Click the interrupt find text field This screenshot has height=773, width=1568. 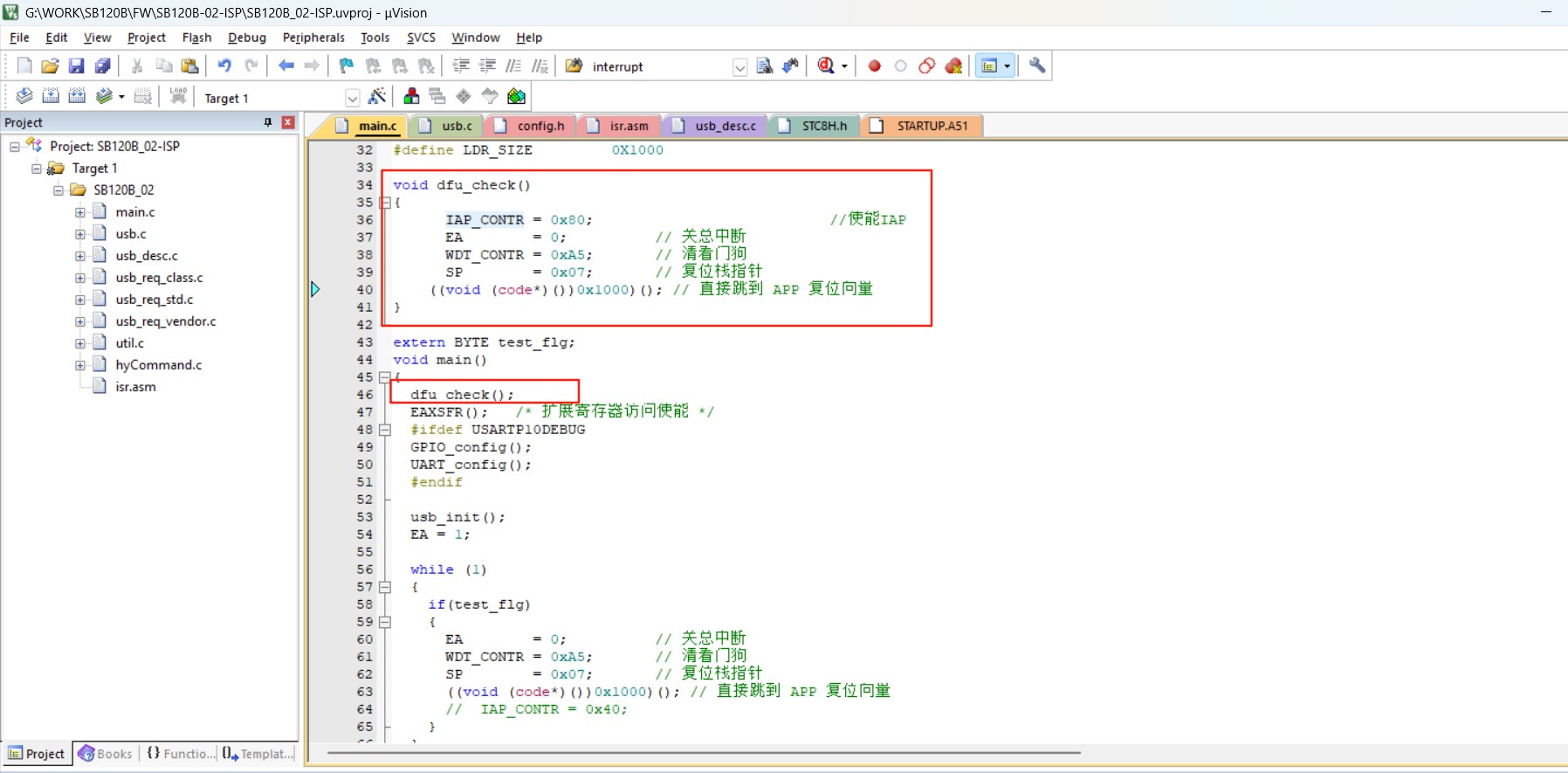point(660,67)
